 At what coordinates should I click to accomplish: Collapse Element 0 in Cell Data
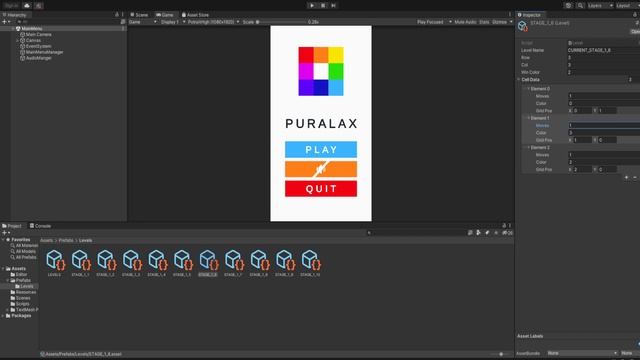click(x=528, y=89)
